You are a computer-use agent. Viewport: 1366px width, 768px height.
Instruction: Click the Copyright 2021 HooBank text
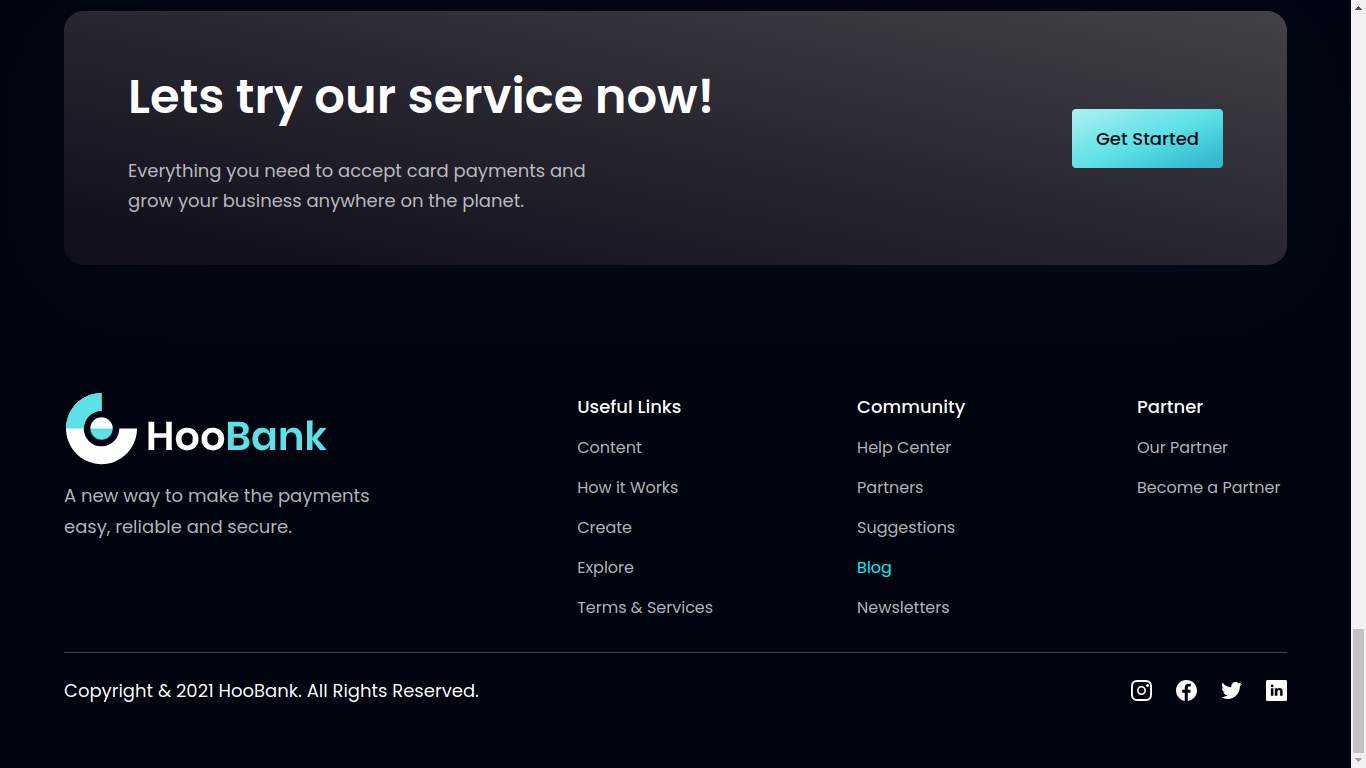[271, 690]
